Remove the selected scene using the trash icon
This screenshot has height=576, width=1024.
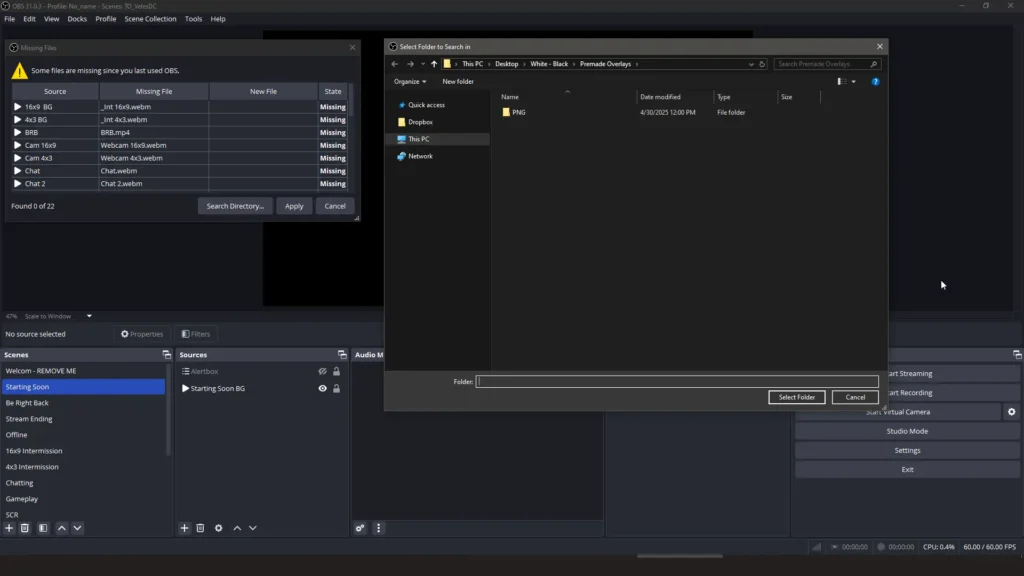pyautogui.click(x=26, y=528)
